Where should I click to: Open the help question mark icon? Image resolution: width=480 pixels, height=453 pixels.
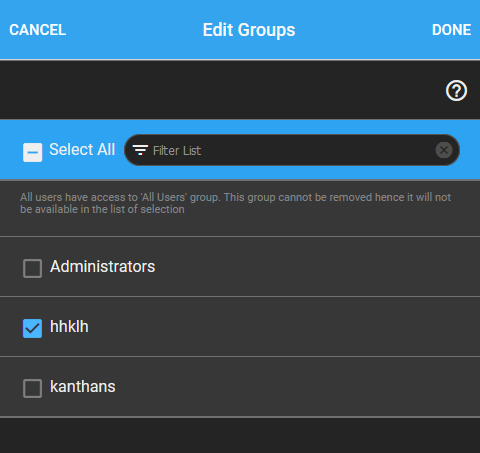(x=456, y=90)
